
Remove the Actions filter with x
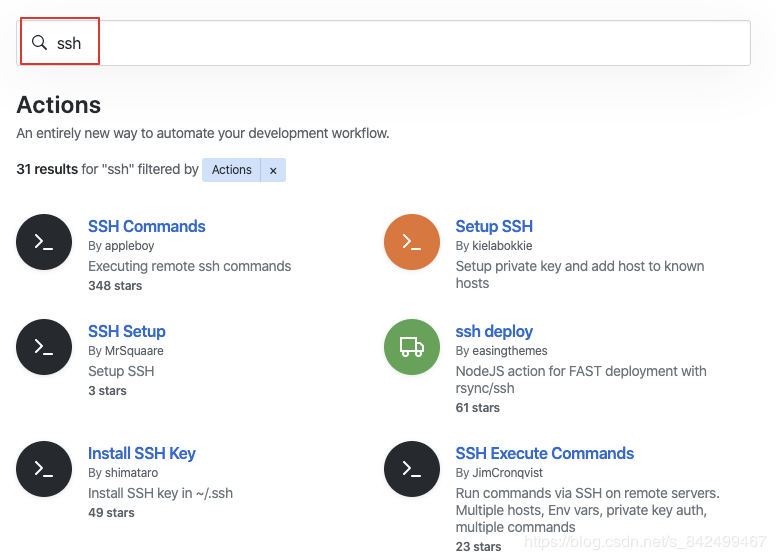click(x=273, y=170)
